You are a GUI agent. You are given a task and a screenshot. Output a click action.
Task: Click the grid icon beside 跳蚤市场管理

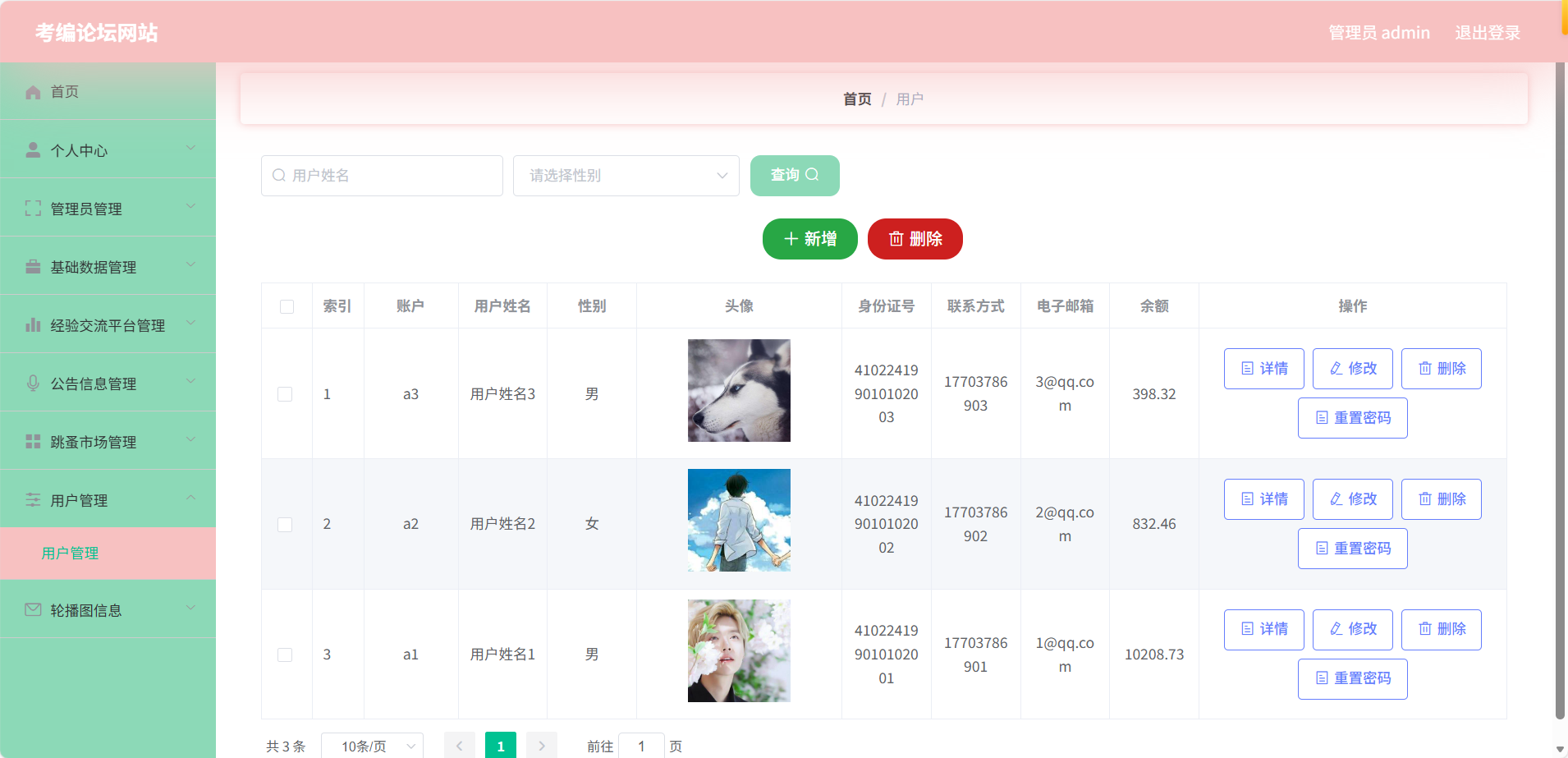[33, 442]
